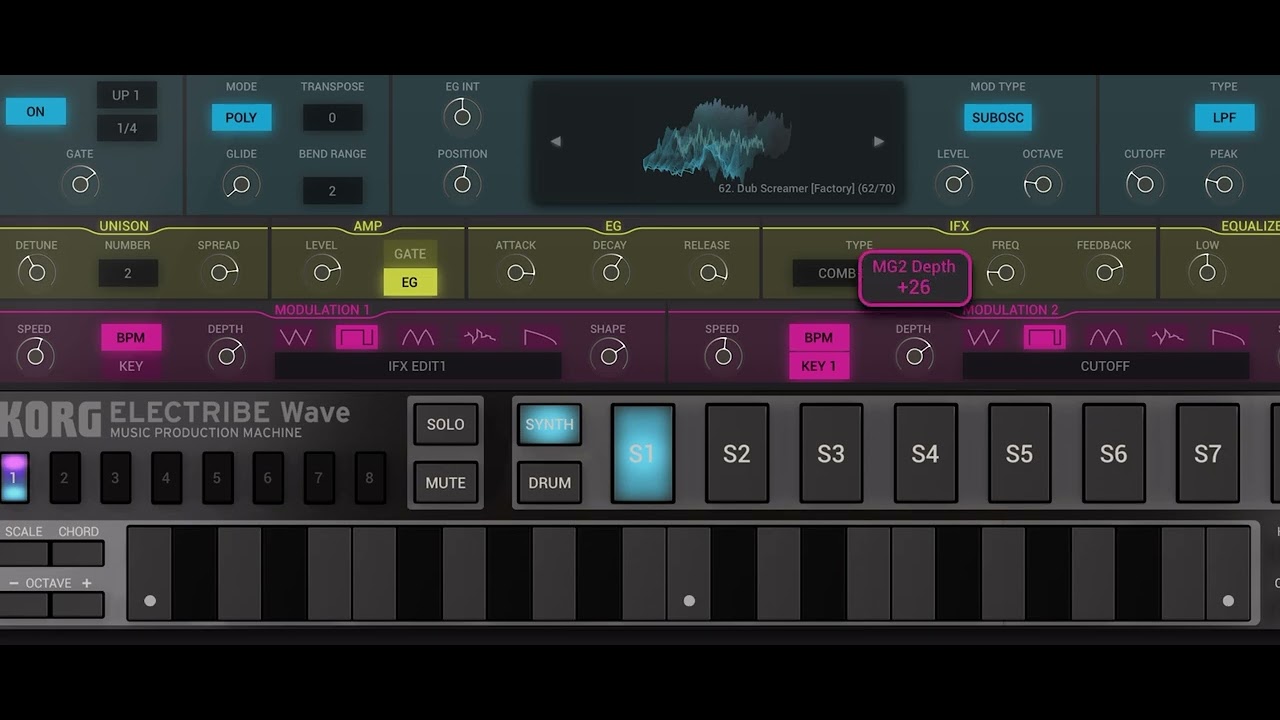Viewport: 1280px width, 720px height.
Task: Toggle the arpeggiator ON button
Action: pyautogui.click(x=35, y=111)
